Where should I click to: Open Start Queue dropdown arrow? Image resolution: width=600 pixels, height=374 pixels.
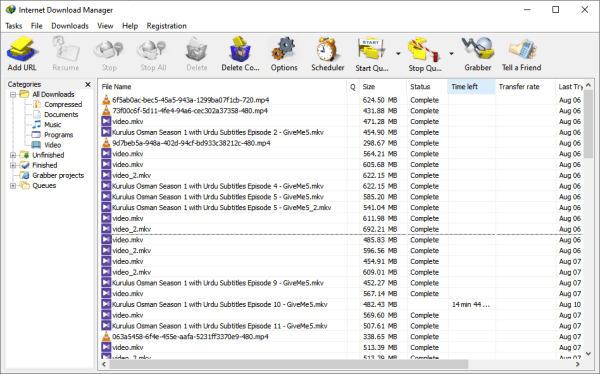[x=398, y=54]
